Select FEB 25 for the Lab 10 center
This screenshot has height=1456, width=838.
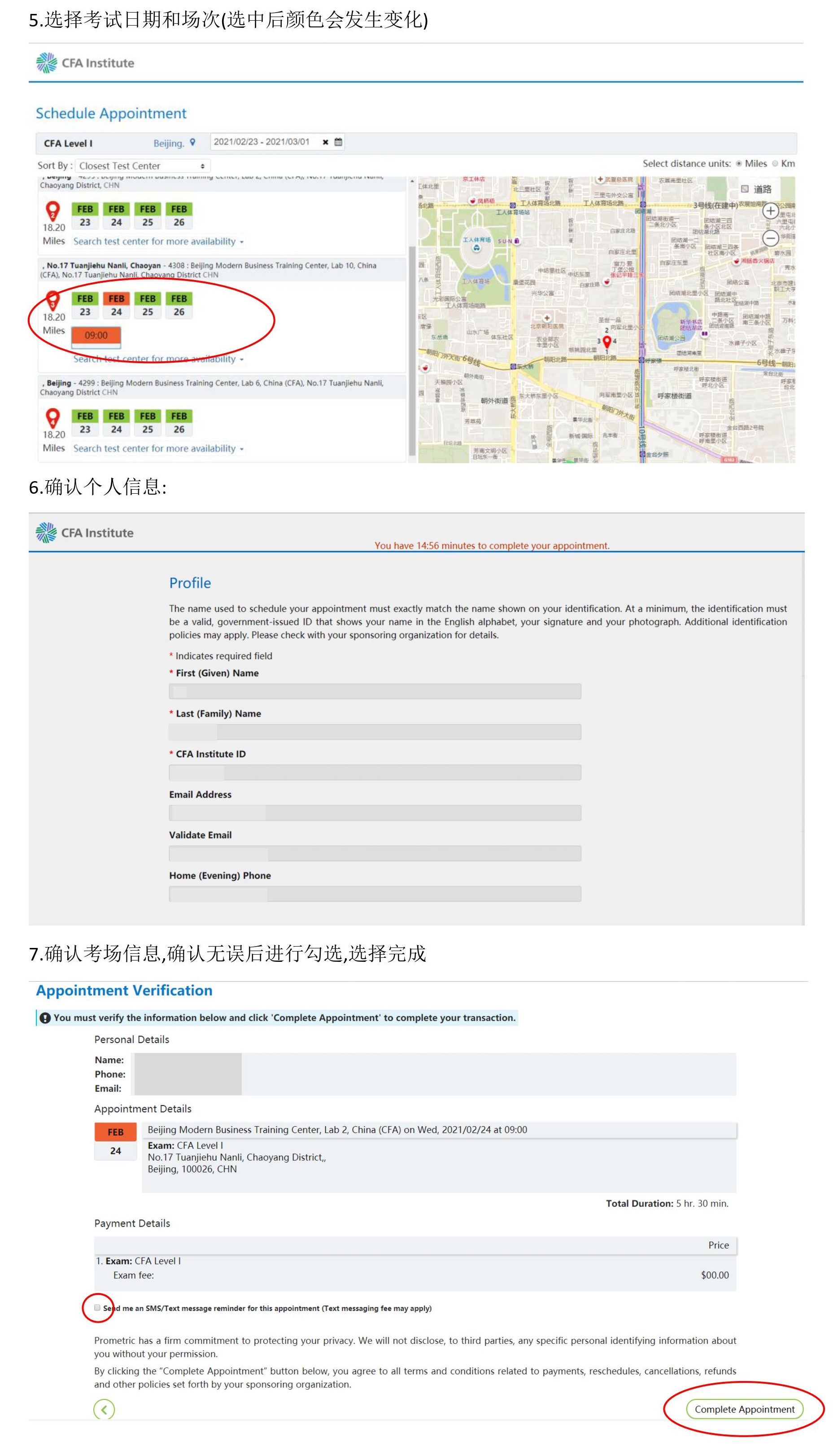pyautogui.click(x=148, y=305)
